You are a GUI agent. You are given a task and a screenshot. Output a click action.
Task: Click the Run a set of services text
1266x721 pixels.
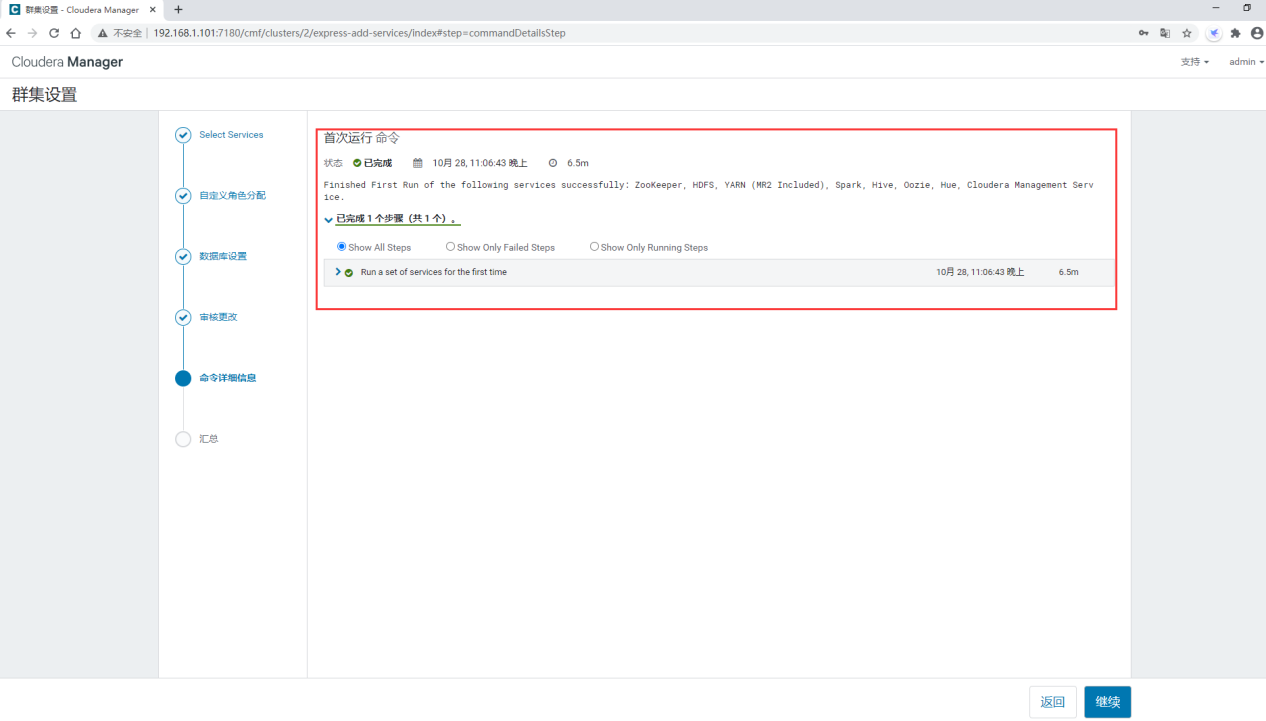click(434, 272)
